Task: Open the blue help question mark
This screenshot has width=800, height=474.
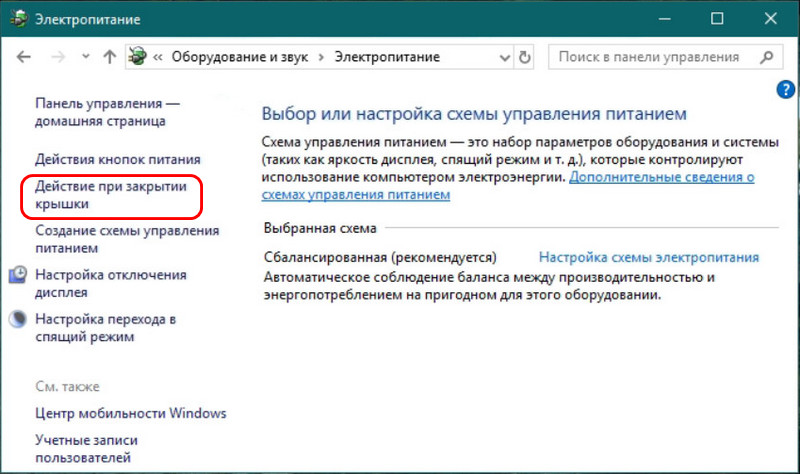Action: point(785,91)
